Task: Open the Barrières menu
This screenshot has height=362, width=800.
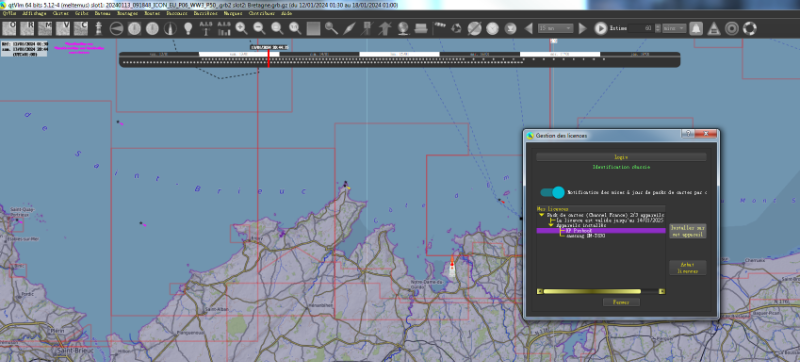Action: [205, 13]
